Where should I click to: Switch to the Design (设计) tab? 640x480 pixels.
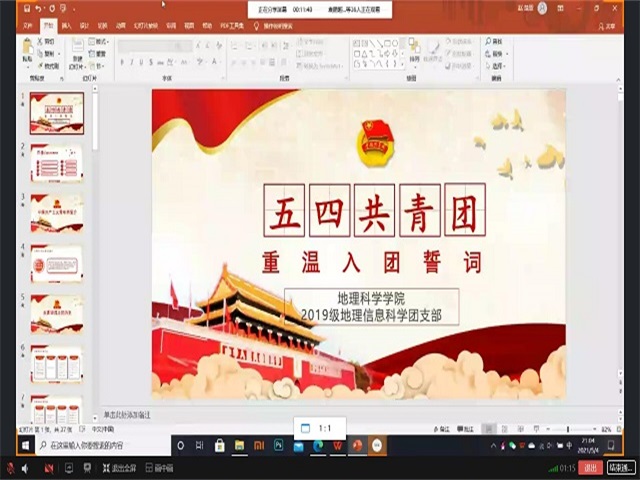pyautogui.click(x=84, y=26)
